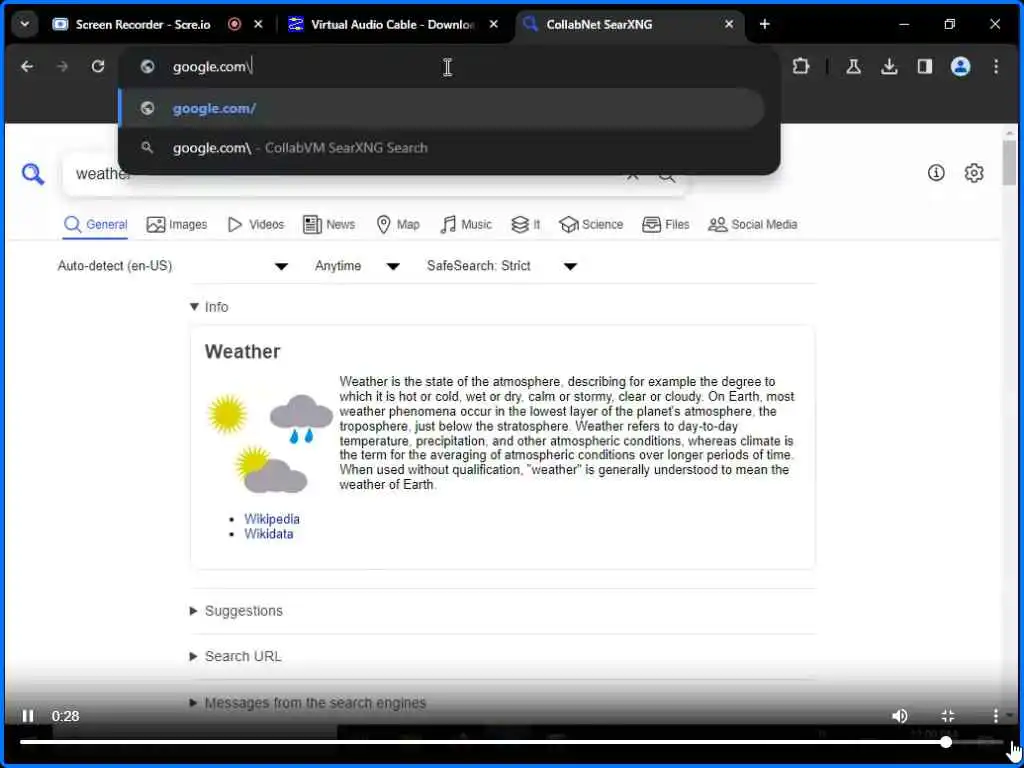Click the browser back arrow
This screenshot has height=768, width=1024.
point(27,67)
